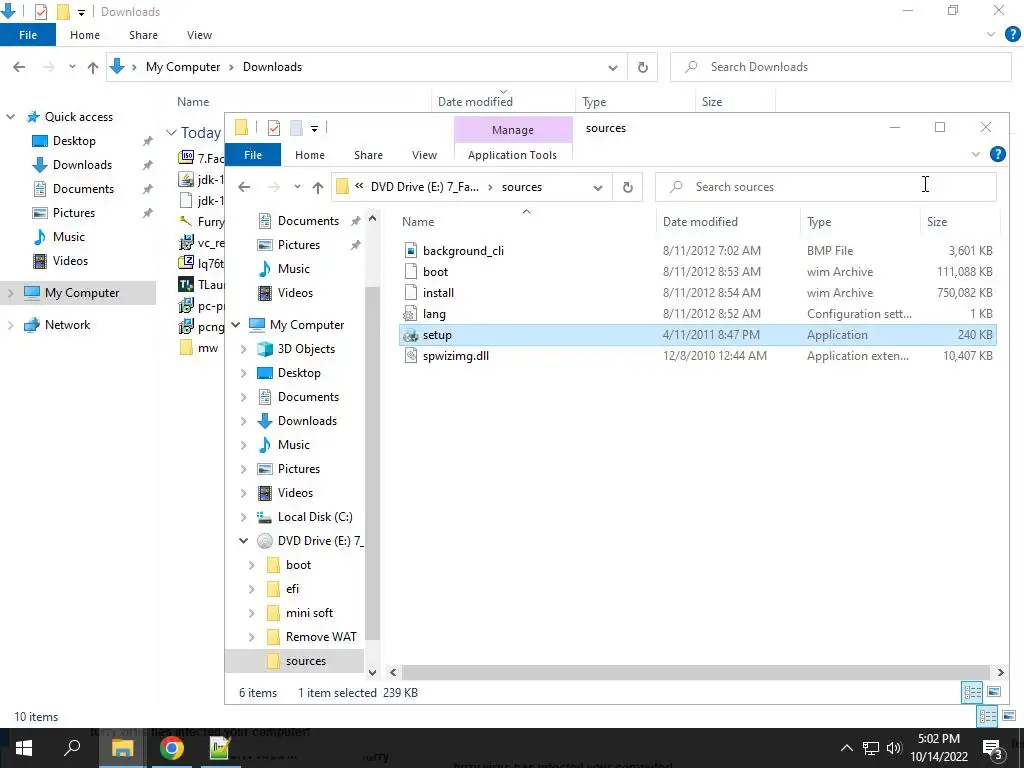Select the lang configuration file icon
Image resolution: width=1024 pixels, height=768 pixels.
(x=410, y=314)
